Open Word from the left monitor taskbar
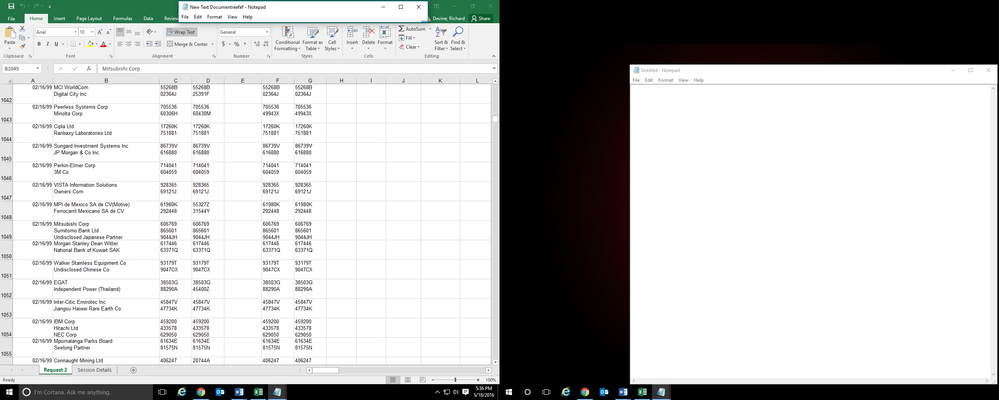Viewport: 999px width, 400px height. pyautogui.click(x=239, y=392)
